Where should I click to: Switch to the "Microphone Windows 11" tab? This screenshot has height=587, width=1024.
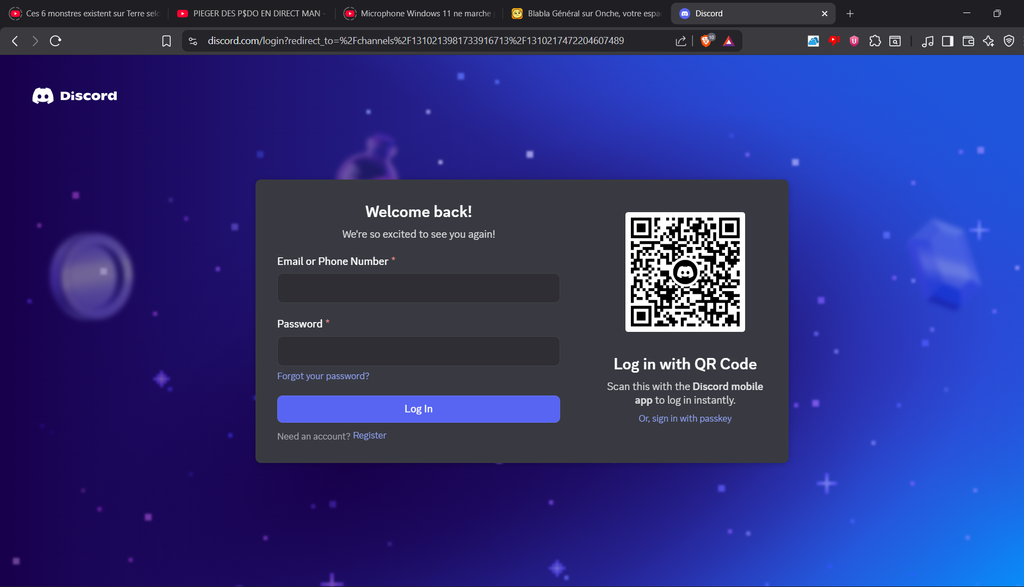pos(418,14)
